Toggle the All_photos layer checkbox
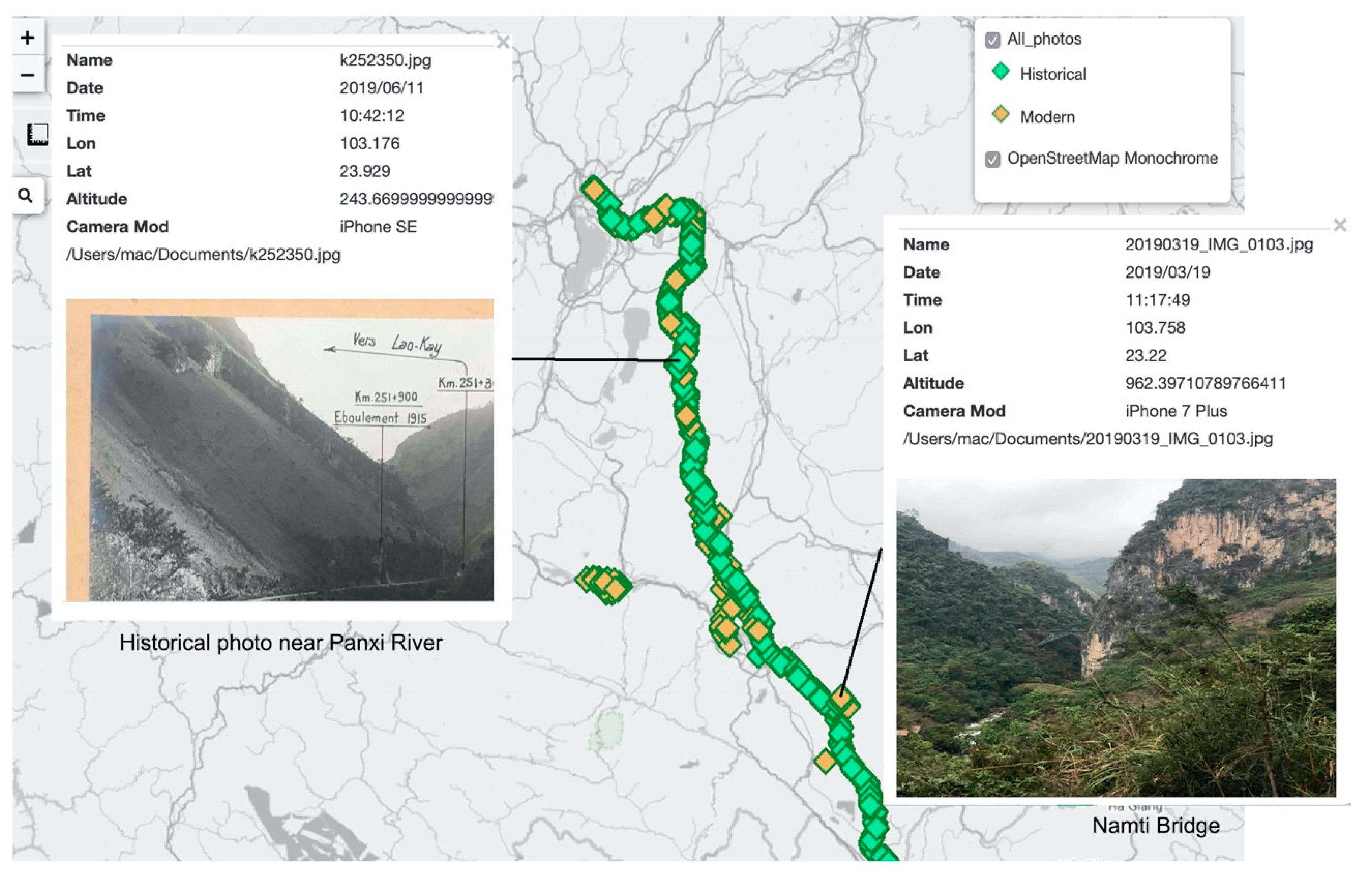Viewport: 1372px width, 875px height. pos(992,40)
